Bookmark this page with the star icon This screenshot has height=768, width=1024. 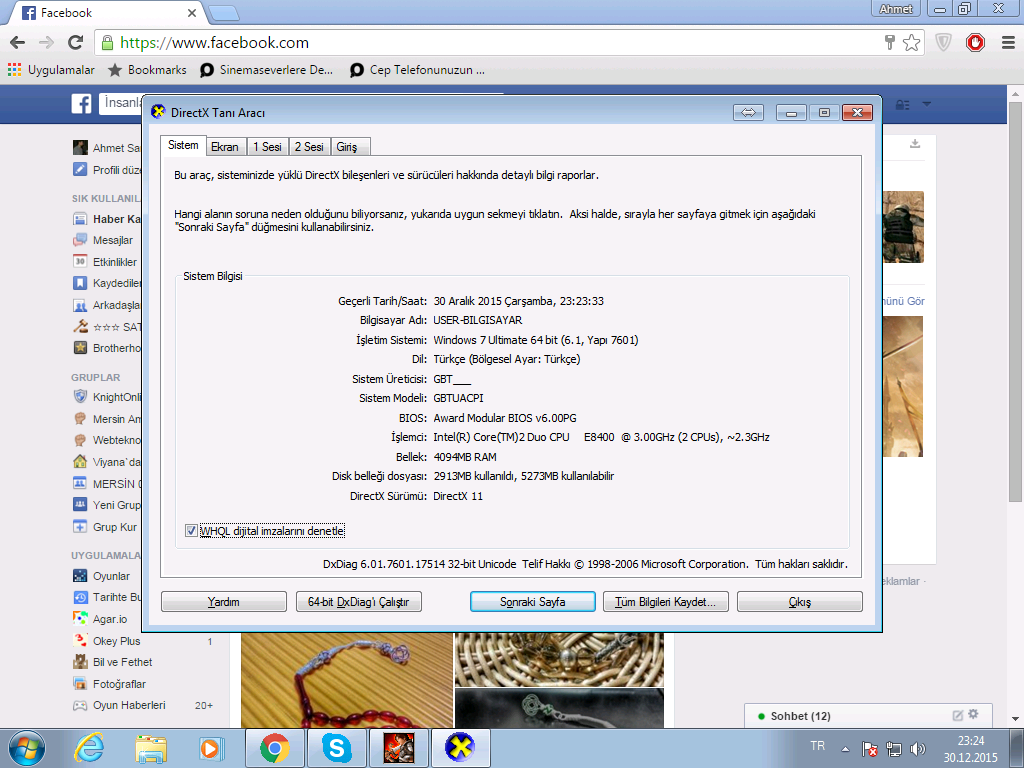coord(911,43)
